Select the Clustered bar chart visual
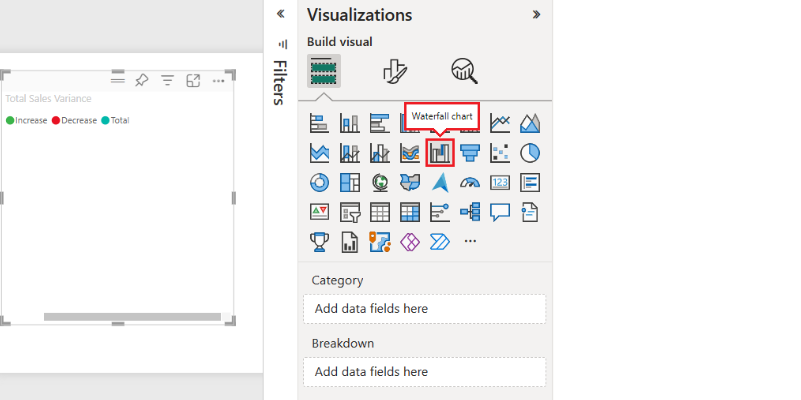The height and width of the screenshot is (400, 801). click(380, 123)
